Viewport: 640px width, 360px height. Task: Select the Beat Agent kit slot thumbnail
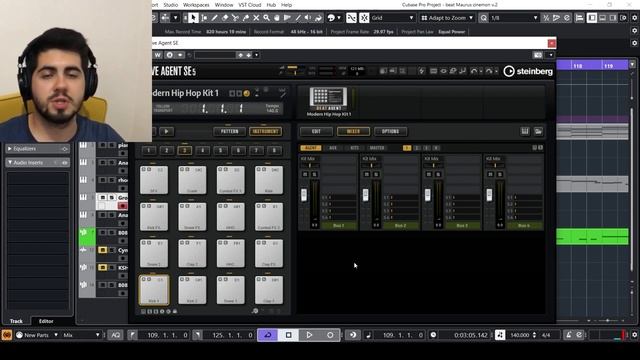pyautogui.click(x=329, y=98)
